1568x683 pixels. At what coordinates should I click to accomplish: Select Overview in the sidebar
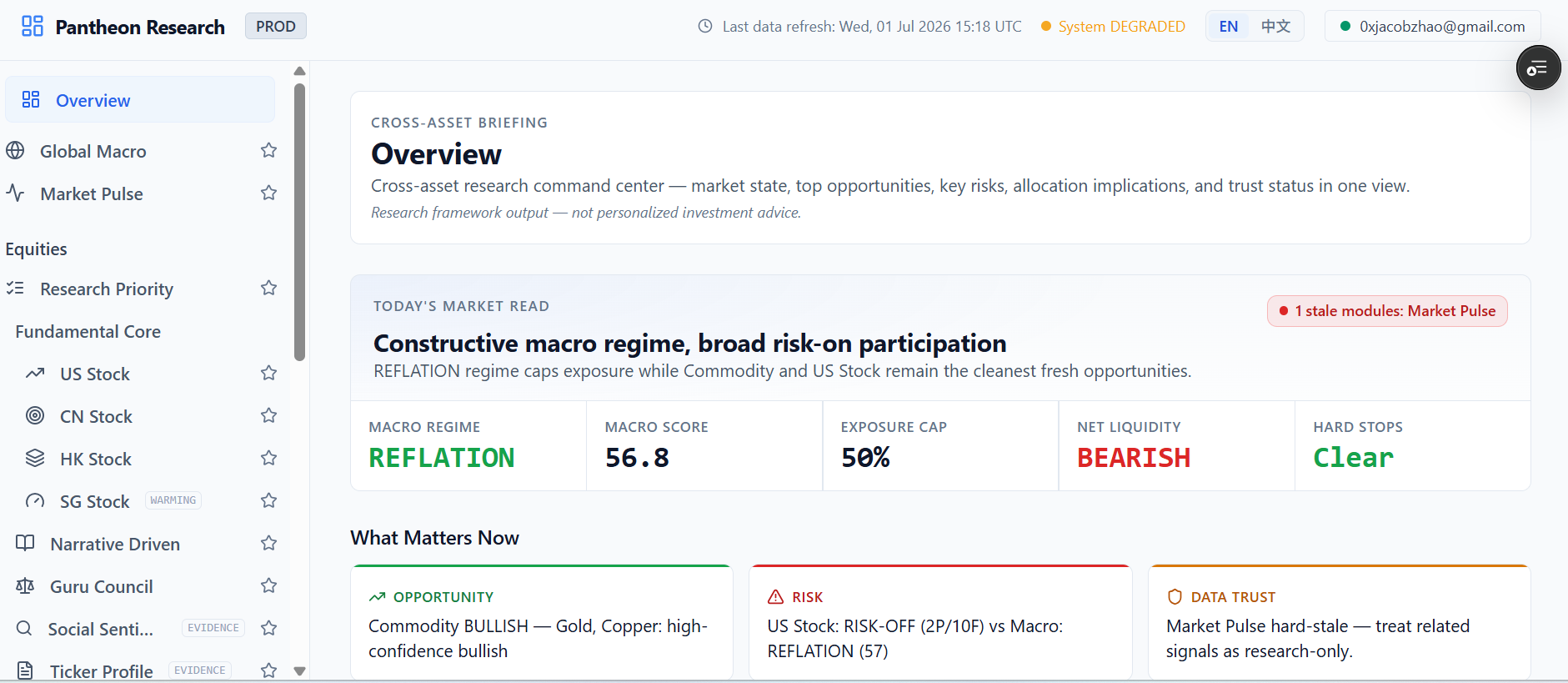[140, 100]
